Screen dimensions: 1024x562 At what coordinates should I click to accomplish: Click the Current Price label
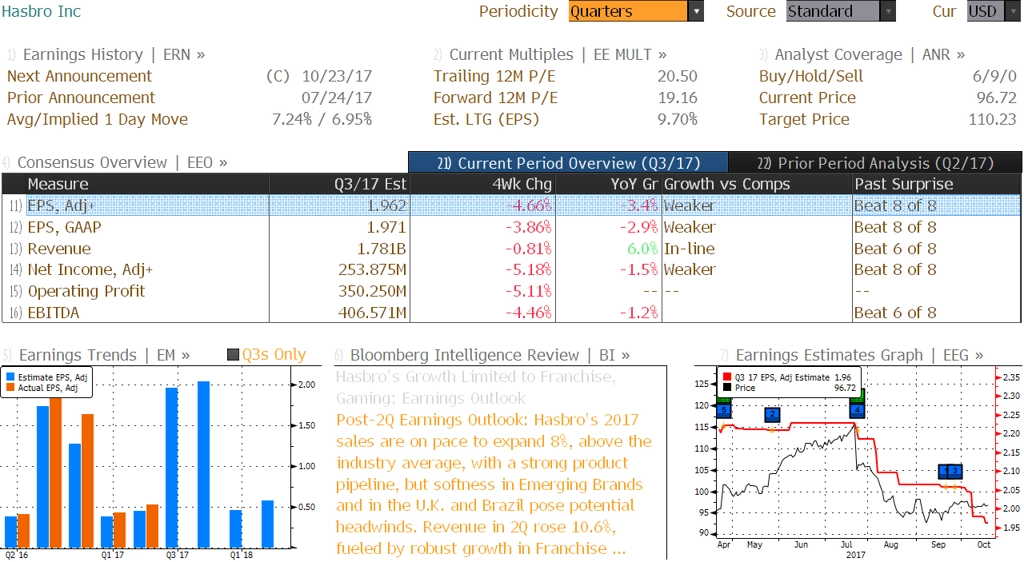point(807,98)
